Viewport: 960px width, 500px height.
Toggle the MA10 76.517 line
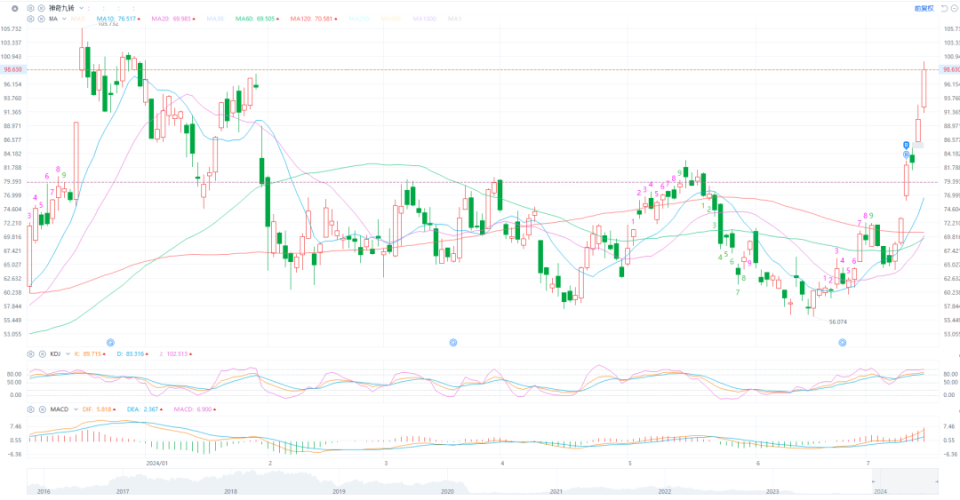(x=118, y=19)
